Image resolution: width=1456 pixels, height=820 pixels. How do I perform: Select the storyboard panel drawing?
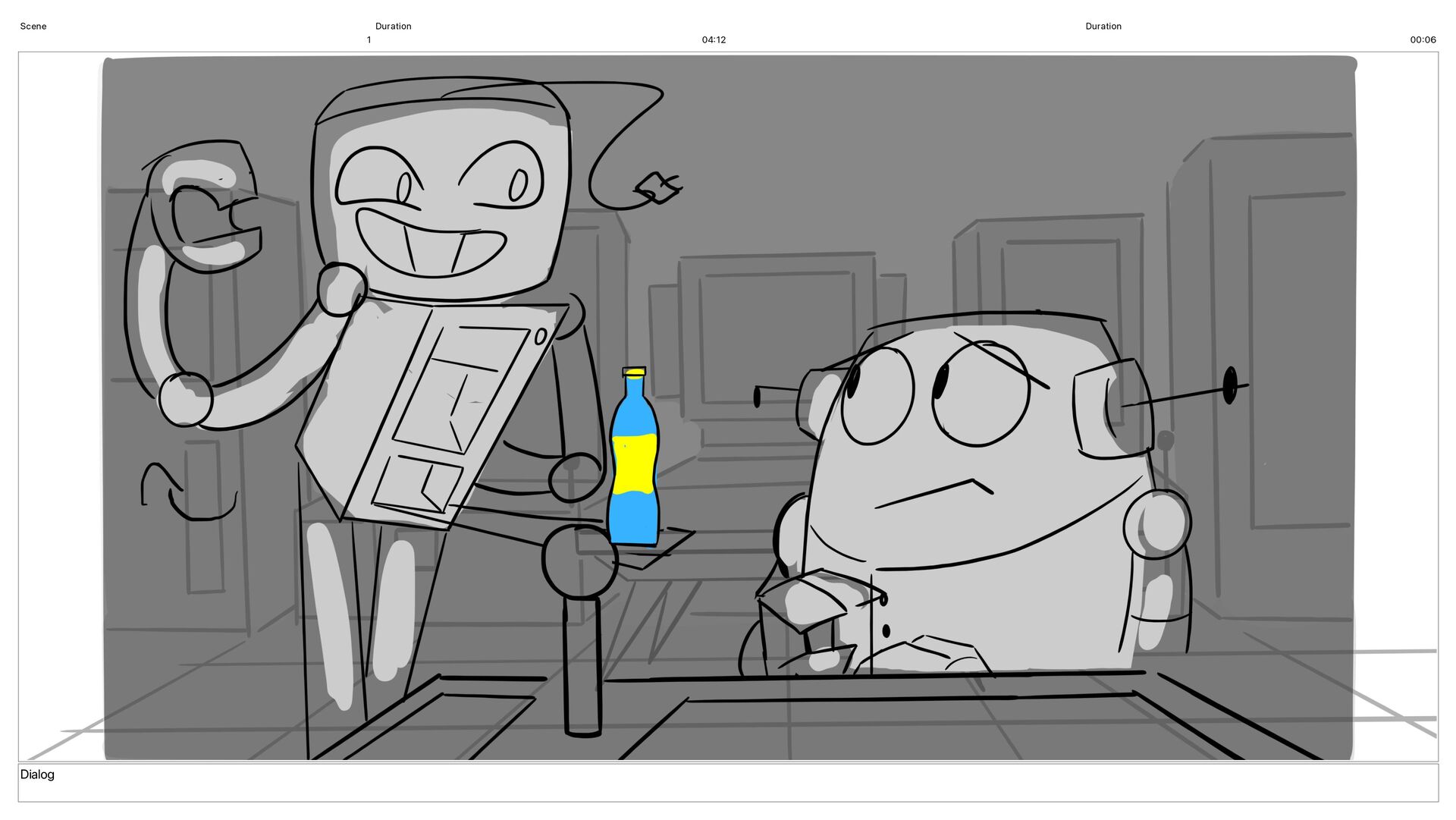(728, 407)
